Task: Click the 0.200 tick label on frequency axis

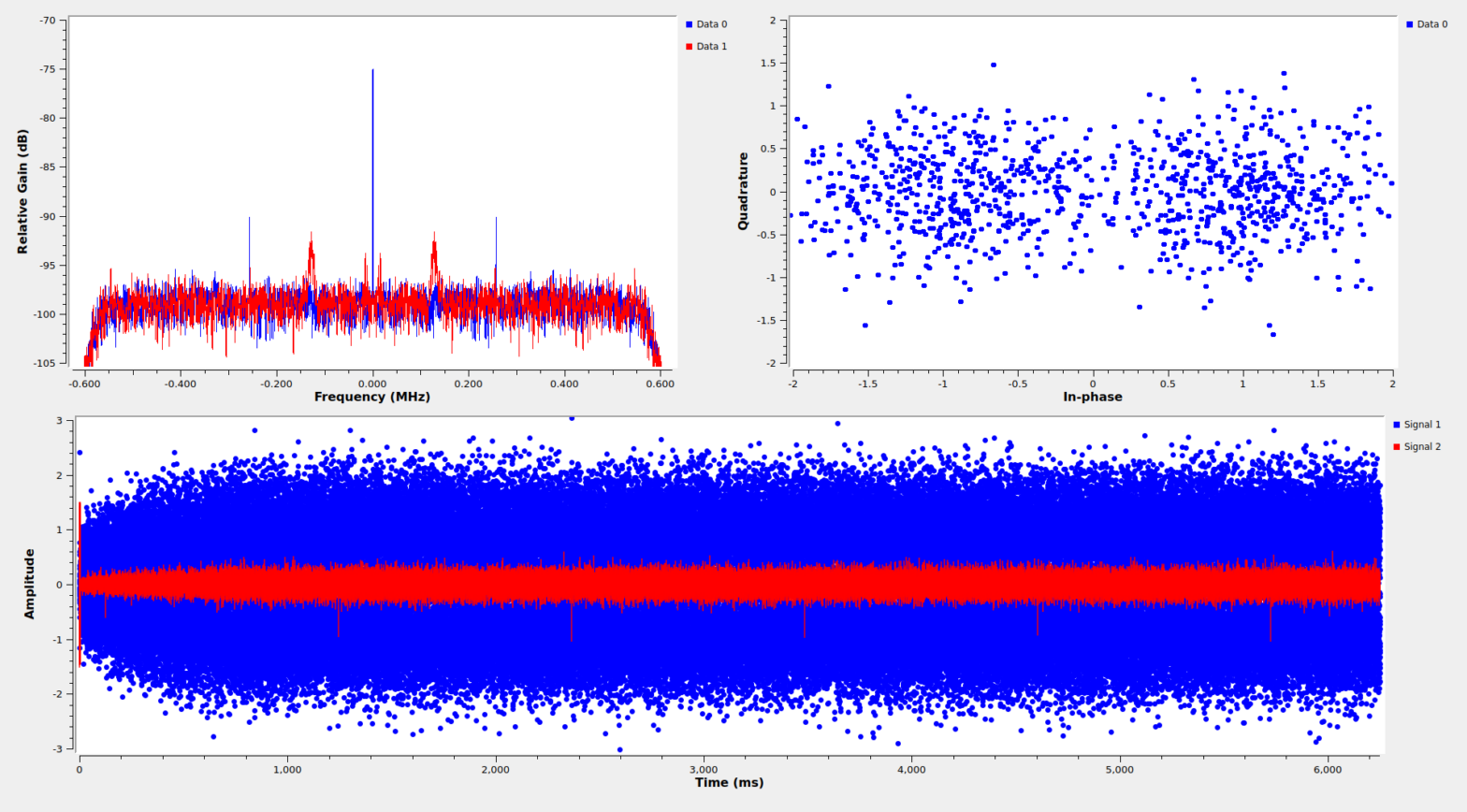Action: click(x=468, y=384)
